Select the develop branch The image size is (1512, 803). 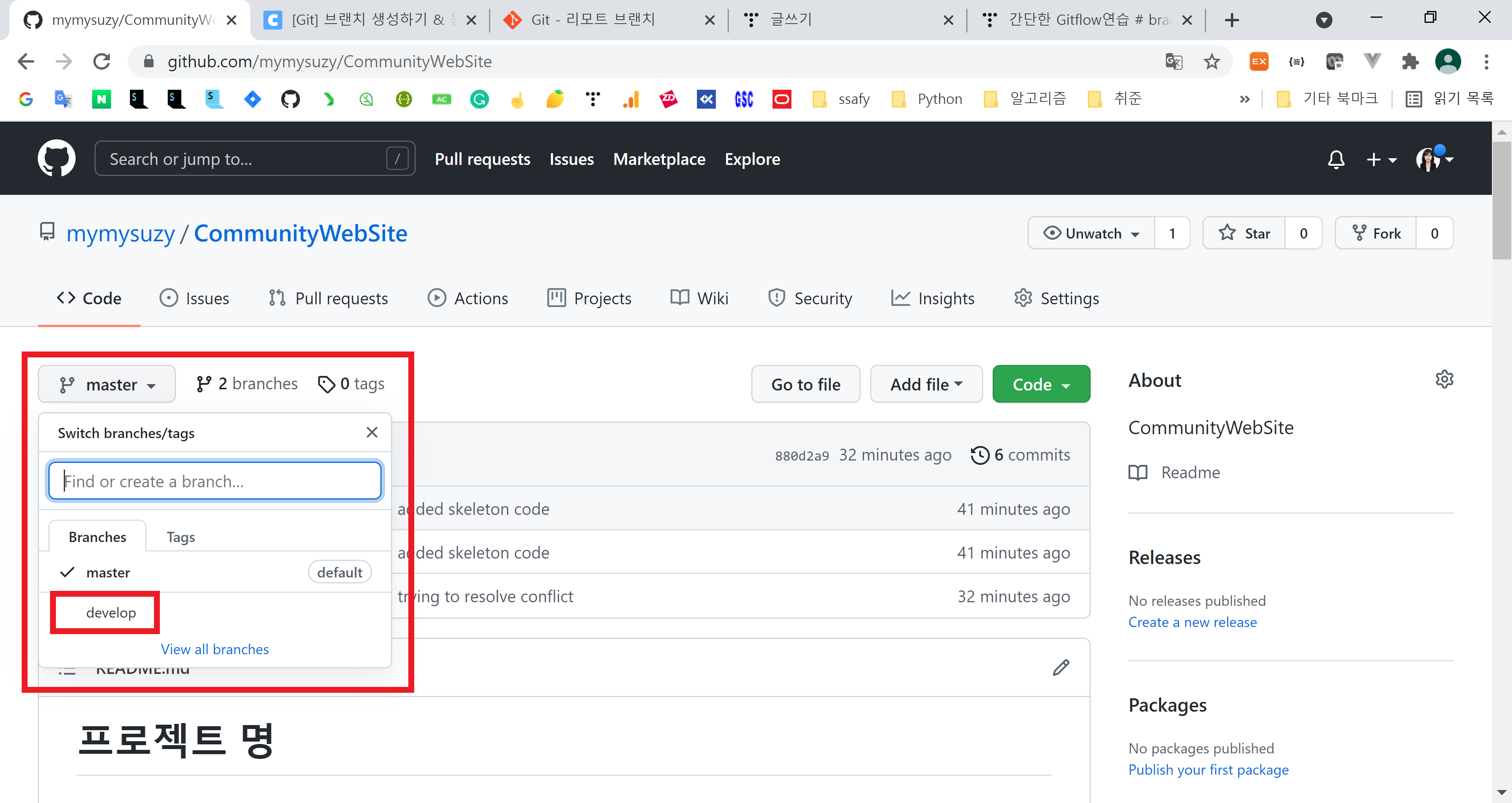111,612
